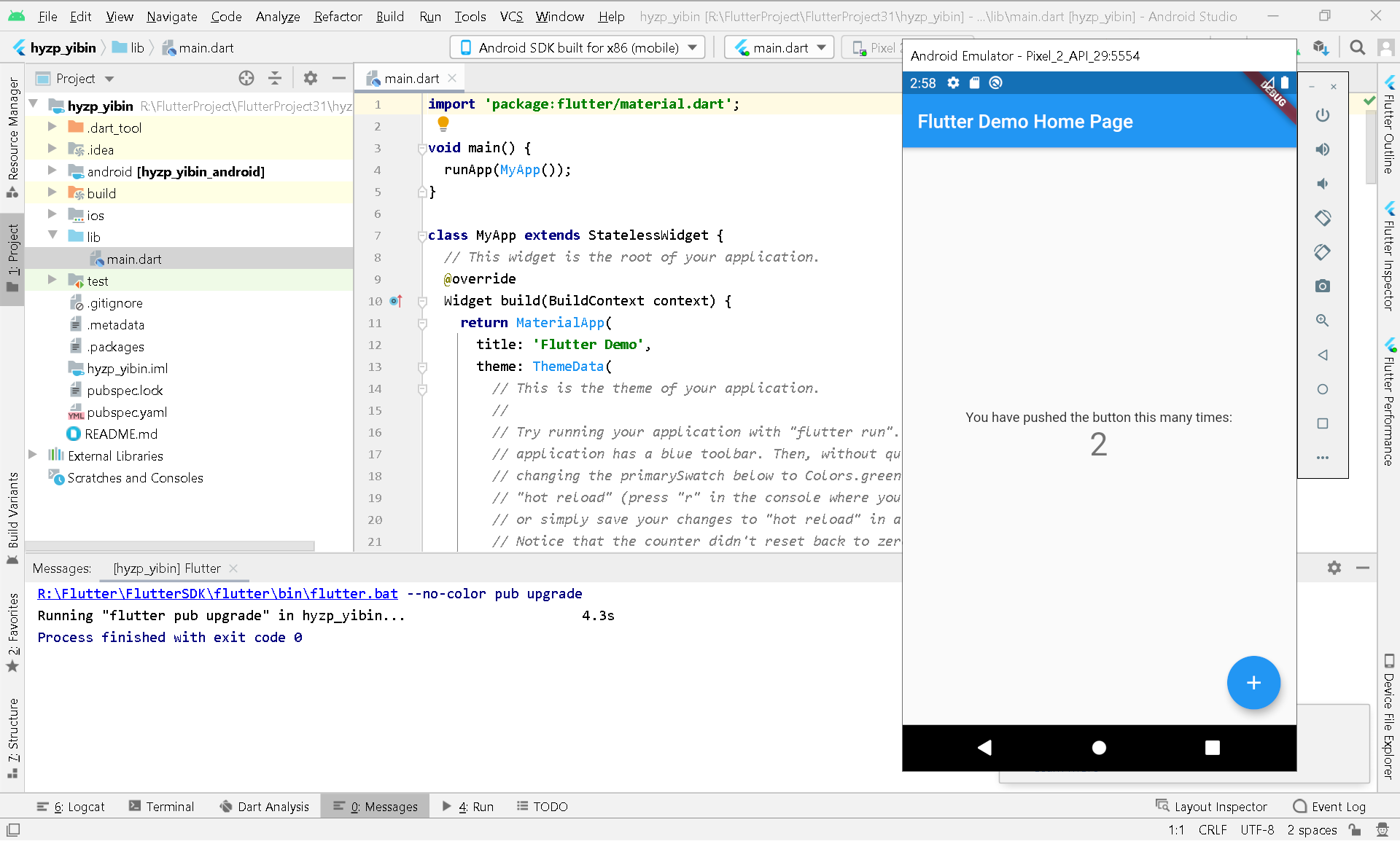Screen dimensions: 1400x841
Task: Toggle code folding for the MyApp class on line 7
Action: [422, 235]
